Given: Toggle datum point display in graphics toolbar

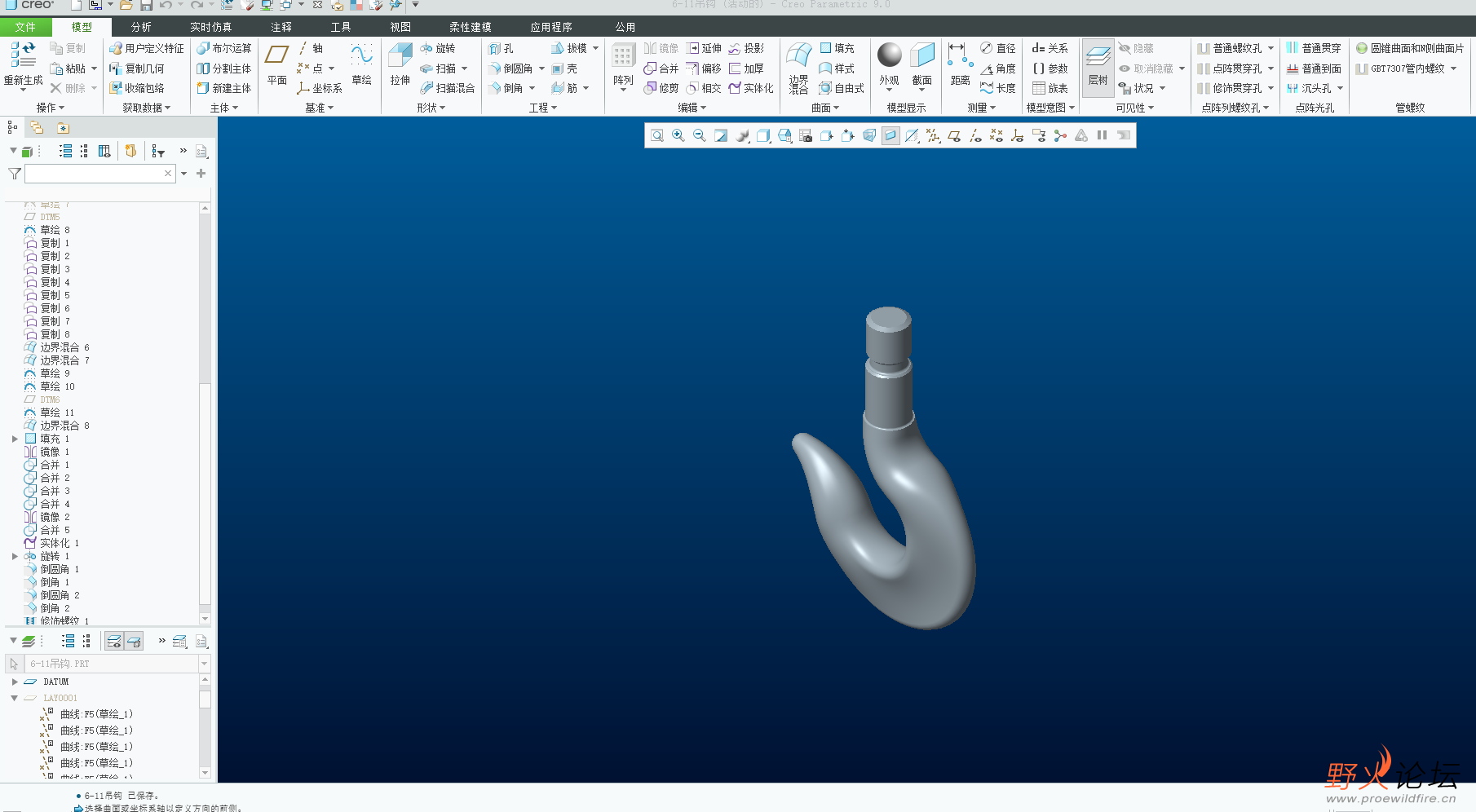Looking at the screenshot, I should [997, 135].
